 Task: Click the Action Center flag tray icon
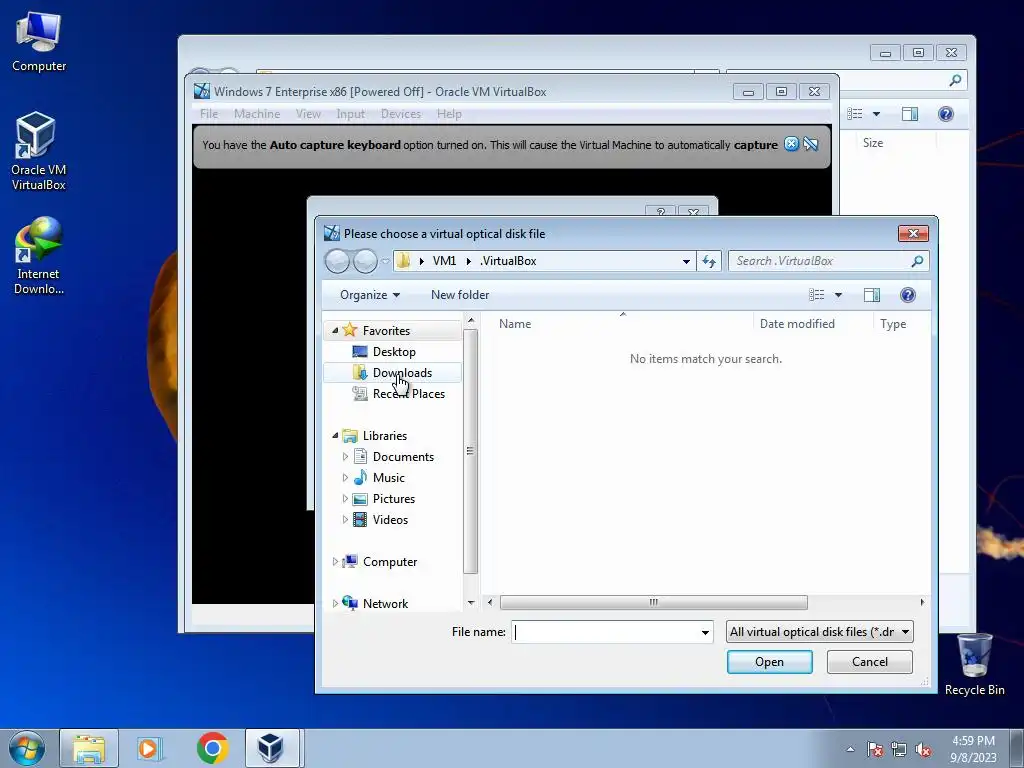coord(875,750)
